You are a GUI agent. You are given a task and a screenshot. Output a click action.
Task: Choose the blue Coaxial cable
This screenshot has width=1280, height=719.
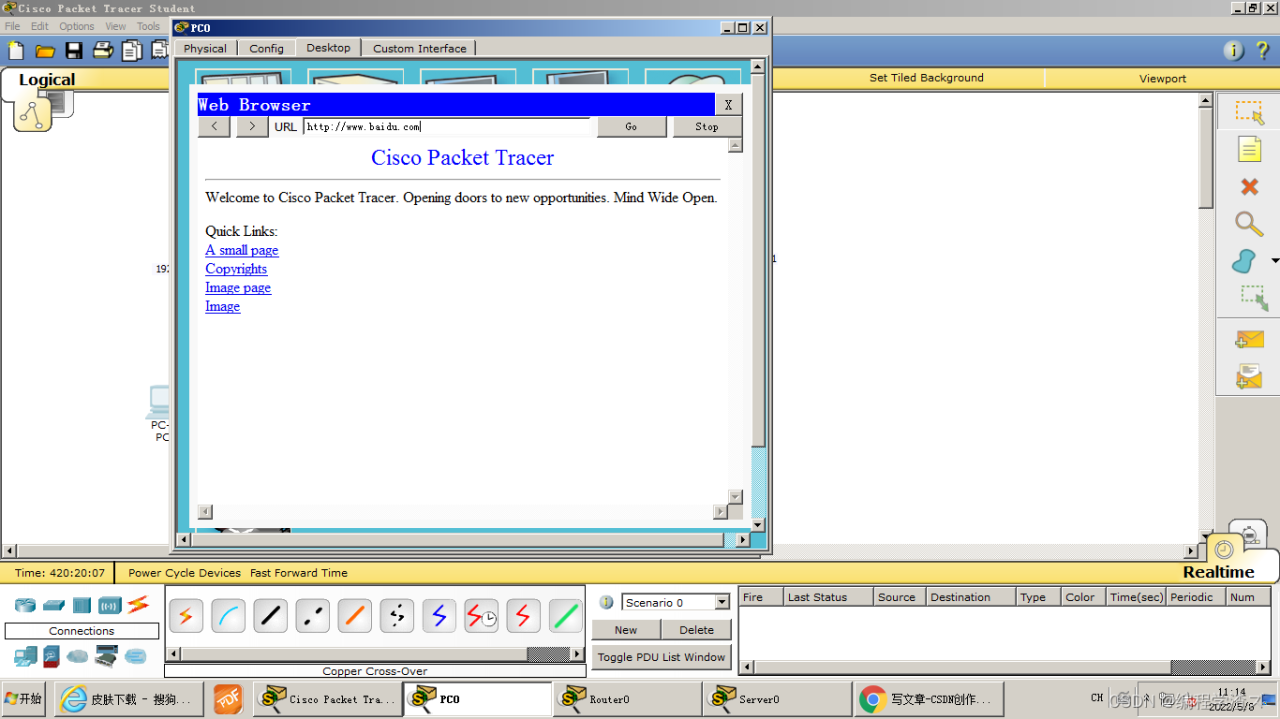point(439,616)
